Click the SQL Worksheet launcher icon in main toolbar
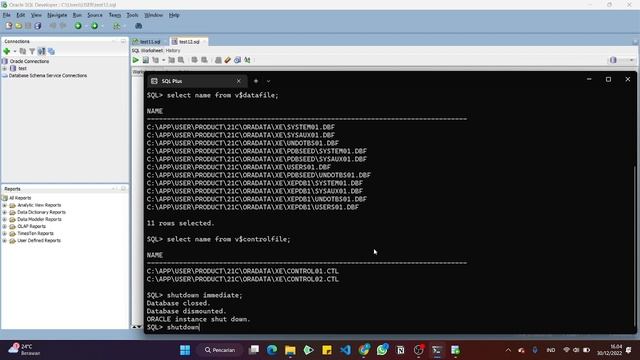Screen dimensions: 640x360 pyautogui.click(x=117, y=26)
